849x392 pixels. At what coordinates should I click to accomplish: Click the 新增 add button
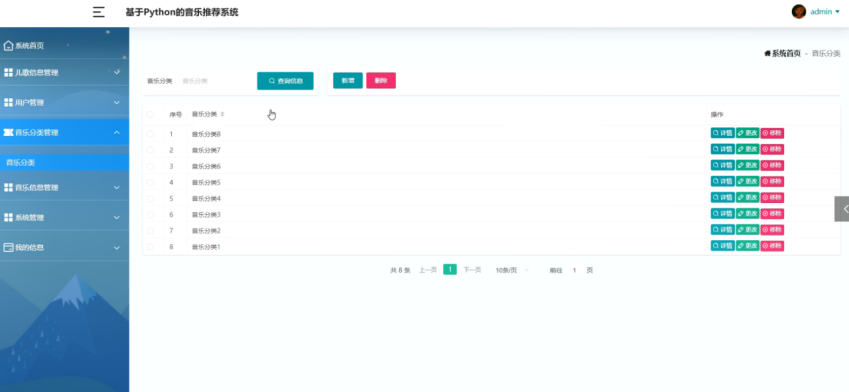coord(348,81)
